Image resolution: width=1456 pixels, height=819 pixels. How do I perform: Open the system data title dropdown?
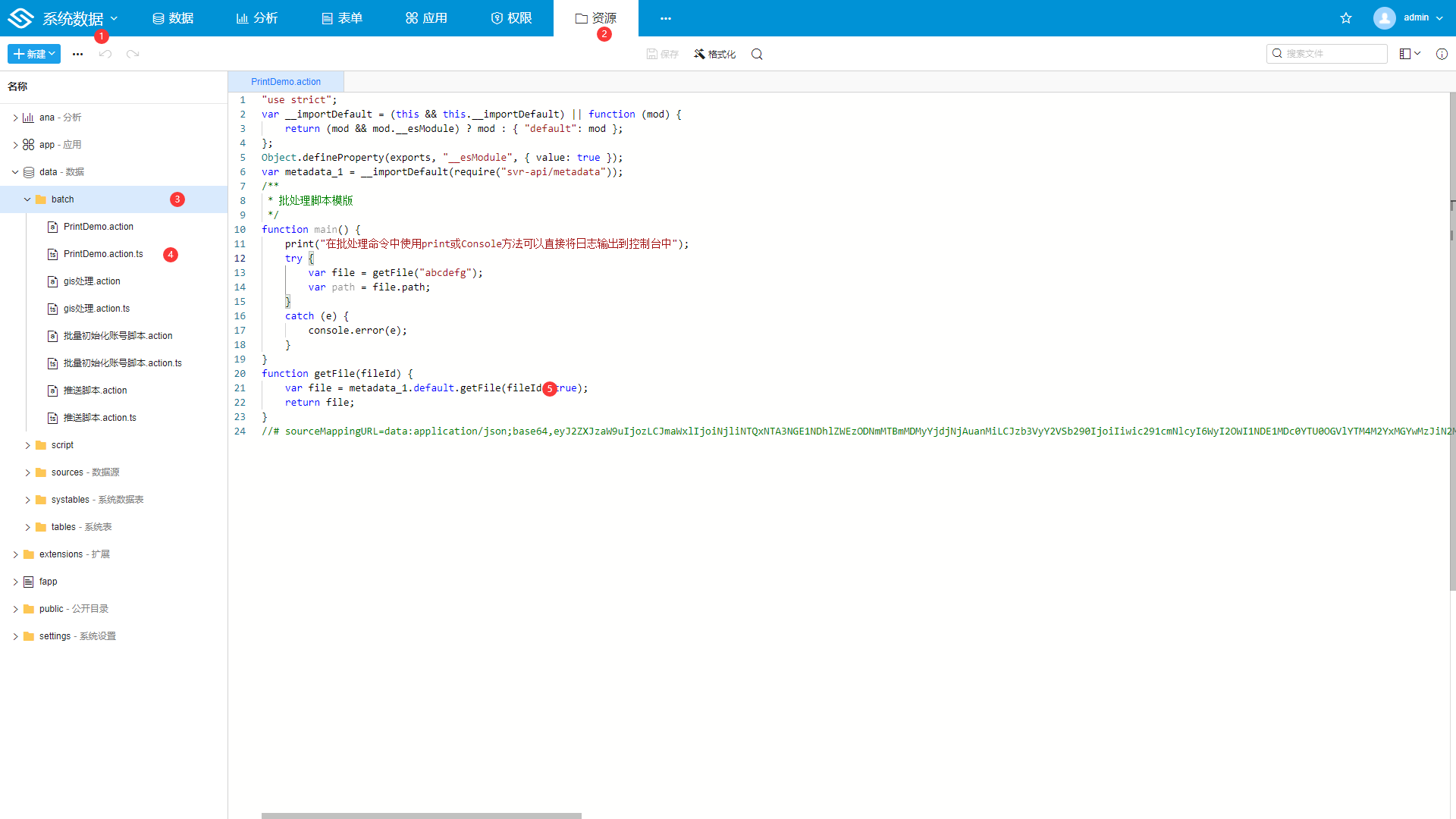[x=114, y=18]
